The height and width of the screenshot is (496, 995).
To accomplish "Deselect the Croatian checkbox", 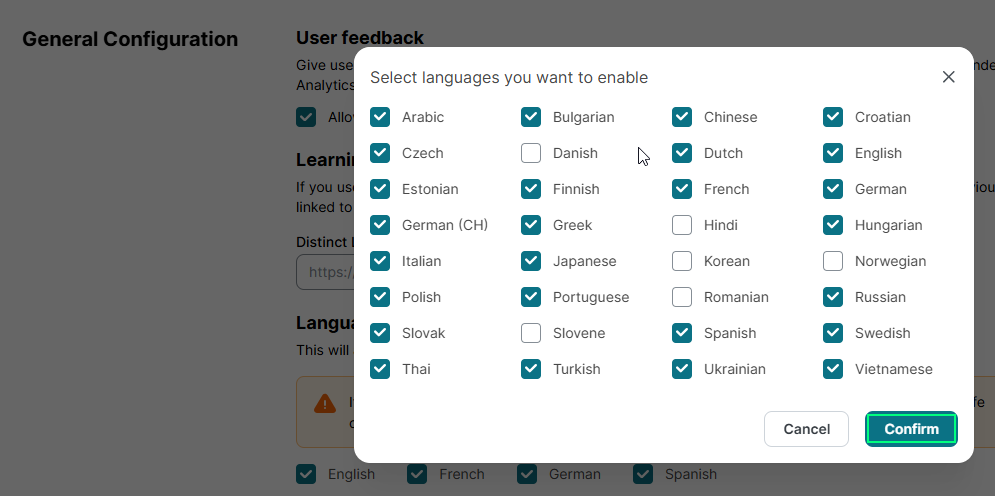I will (x=833, y=117).
